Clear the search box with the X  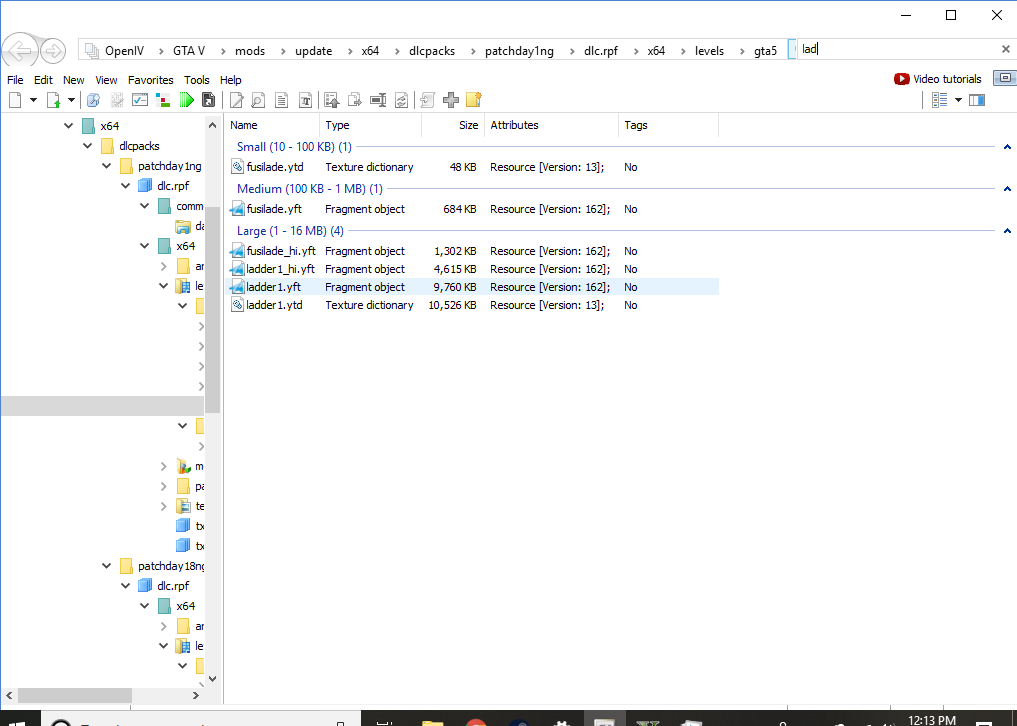[1005, 49]
